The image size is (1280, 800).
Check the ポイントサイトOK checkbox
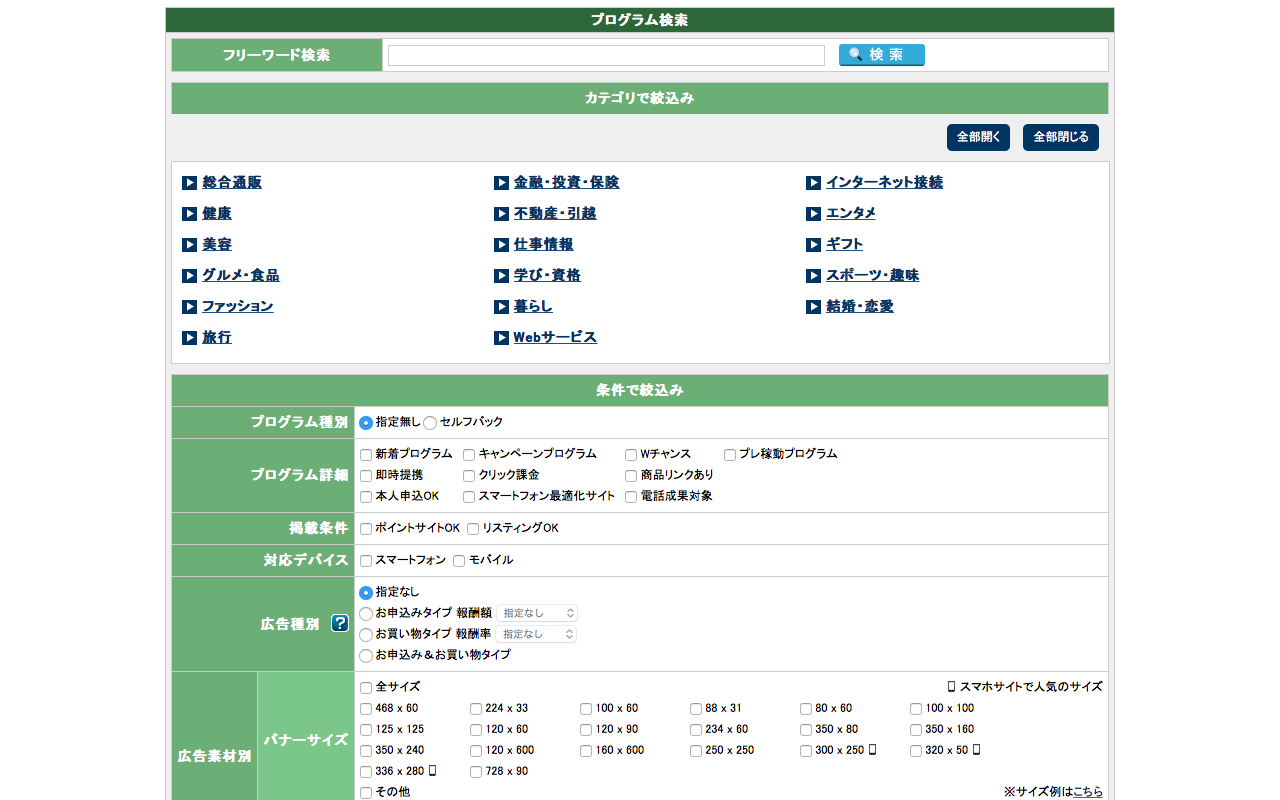pyautogui.click(x=366, y=529)
